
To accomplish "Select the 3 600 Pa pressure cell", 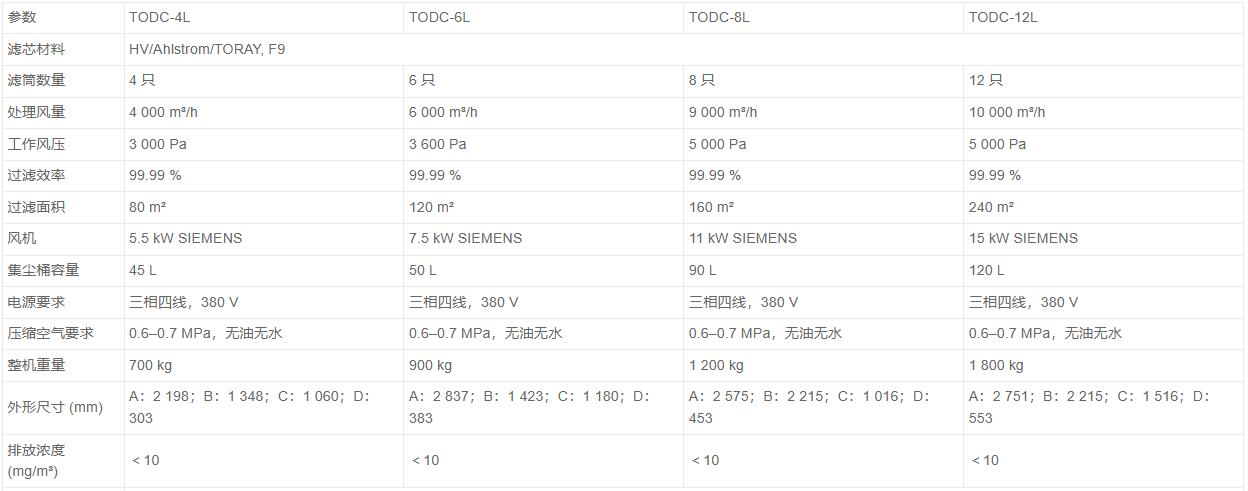I will click(543, 144).
